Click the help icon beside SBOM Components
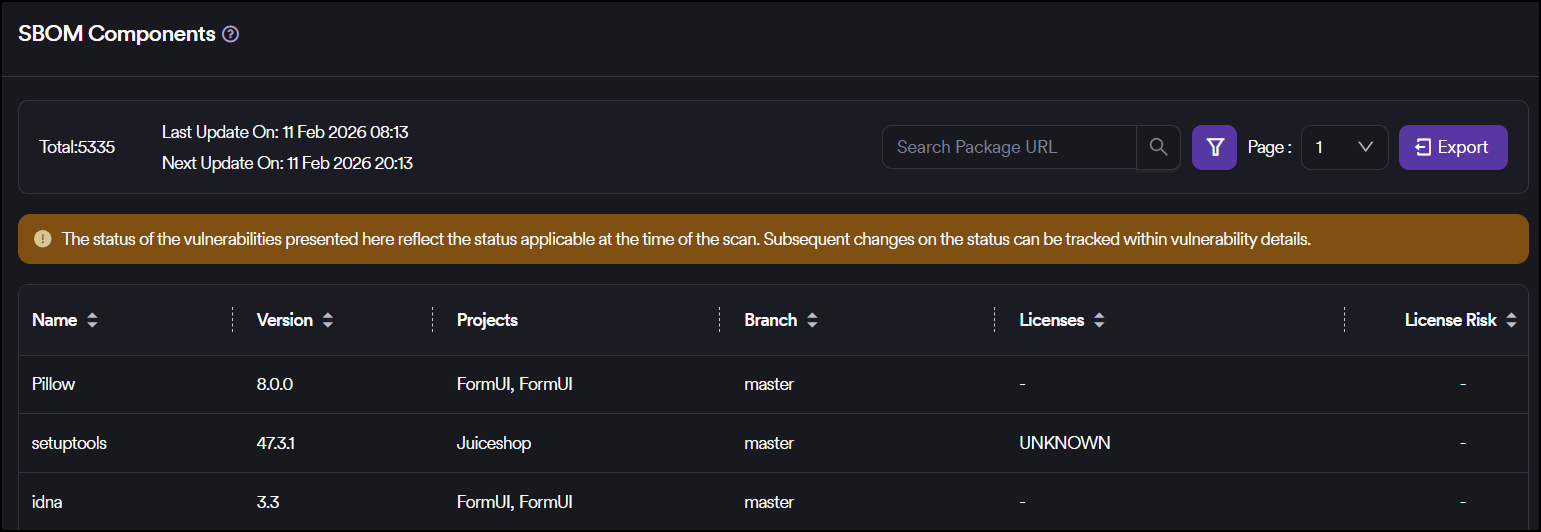 point(231,34)
